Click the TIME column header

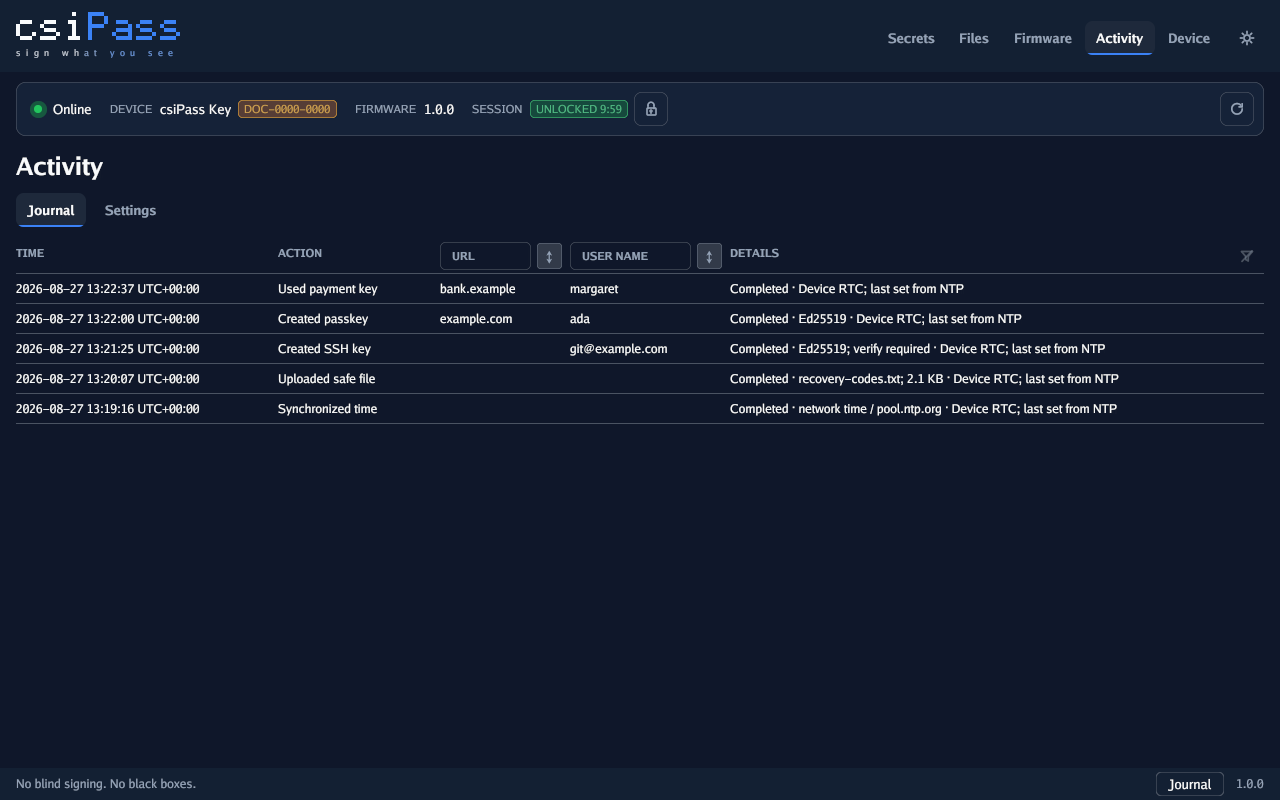pyautogui.click(x=30, y=253)
